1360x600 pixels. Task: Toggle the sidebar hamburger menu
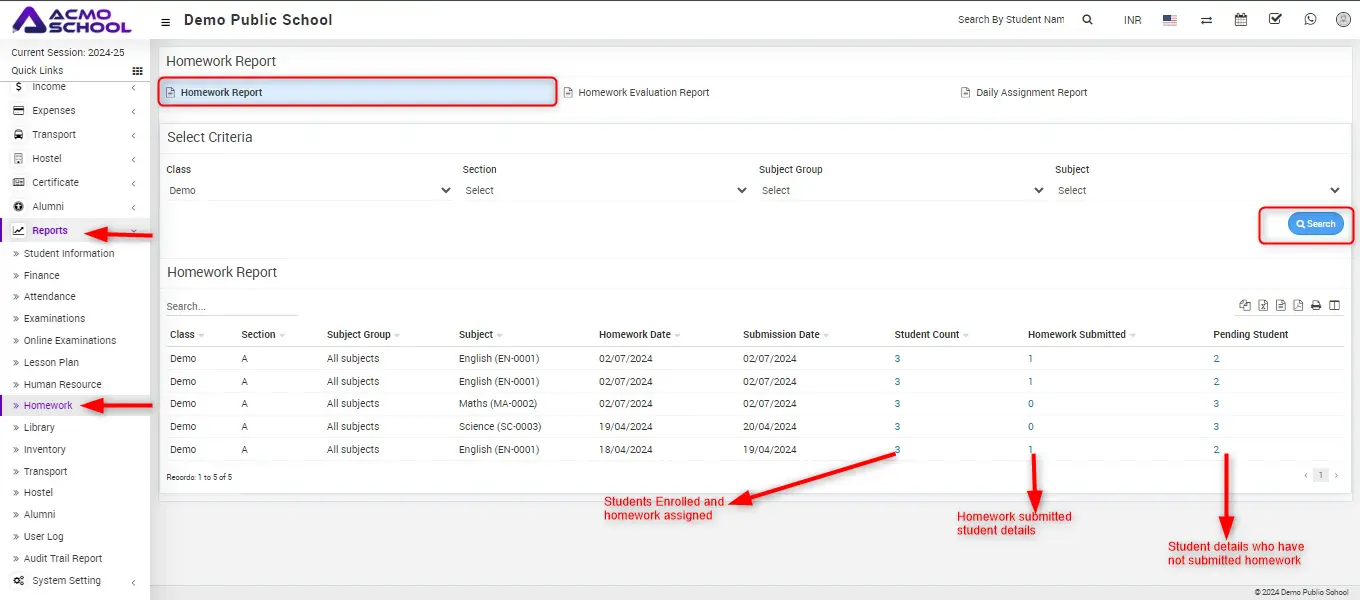point(165,21)
